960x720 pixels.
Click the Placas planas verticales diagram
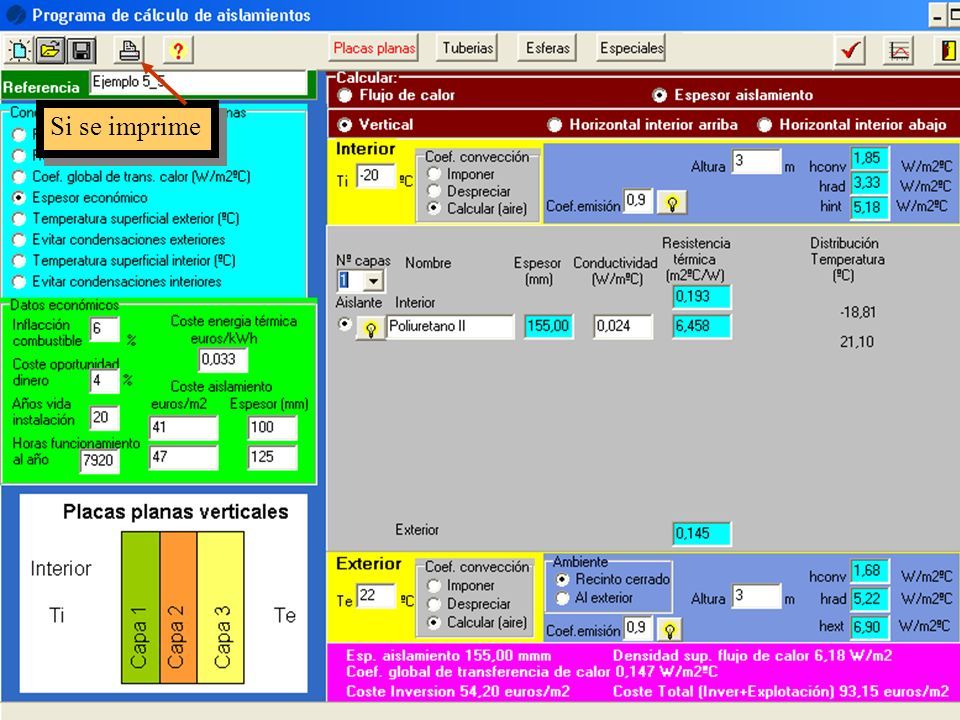(163, 593)
